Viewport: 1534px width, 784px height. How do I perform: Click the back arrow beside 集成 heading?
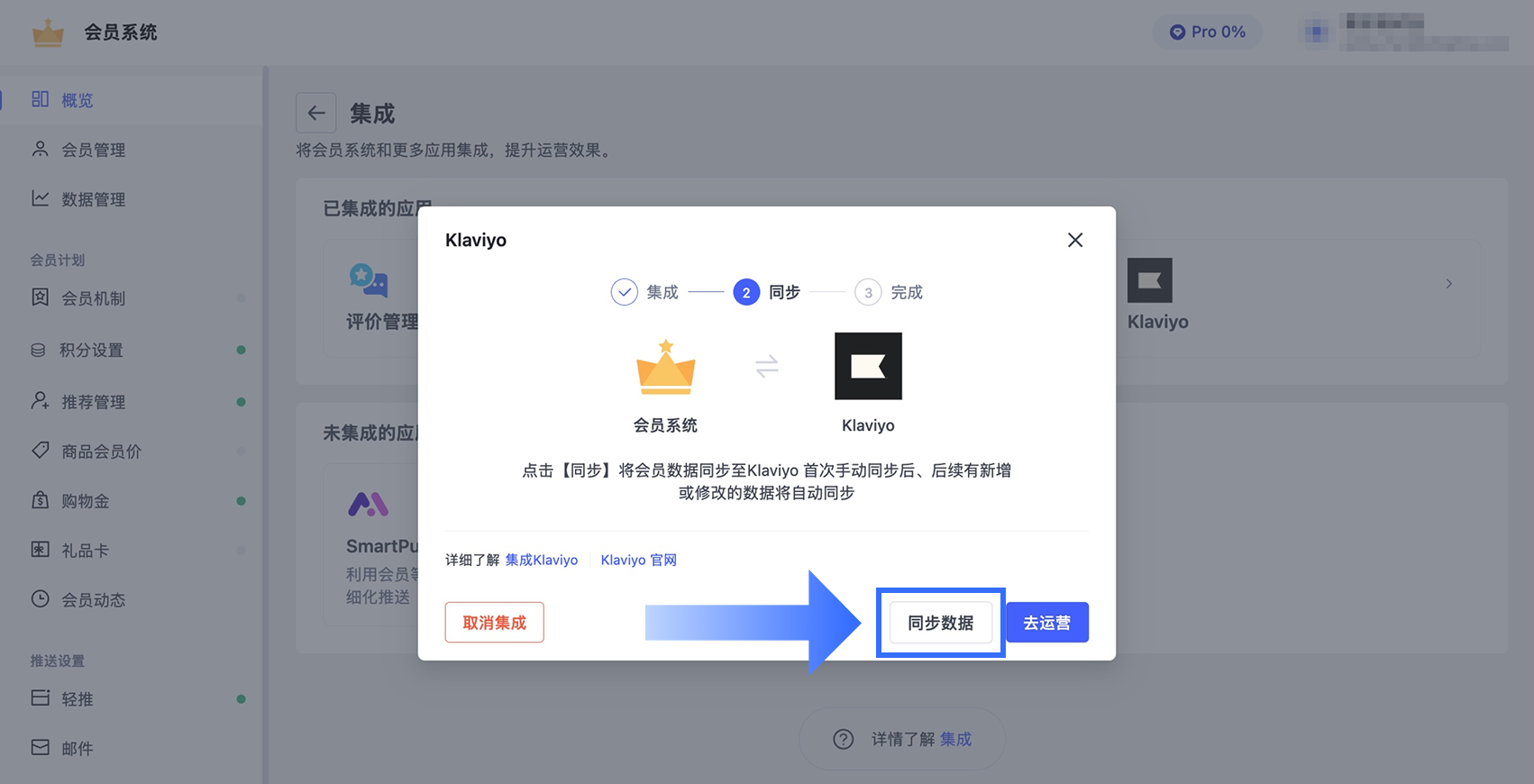point(316,114)
